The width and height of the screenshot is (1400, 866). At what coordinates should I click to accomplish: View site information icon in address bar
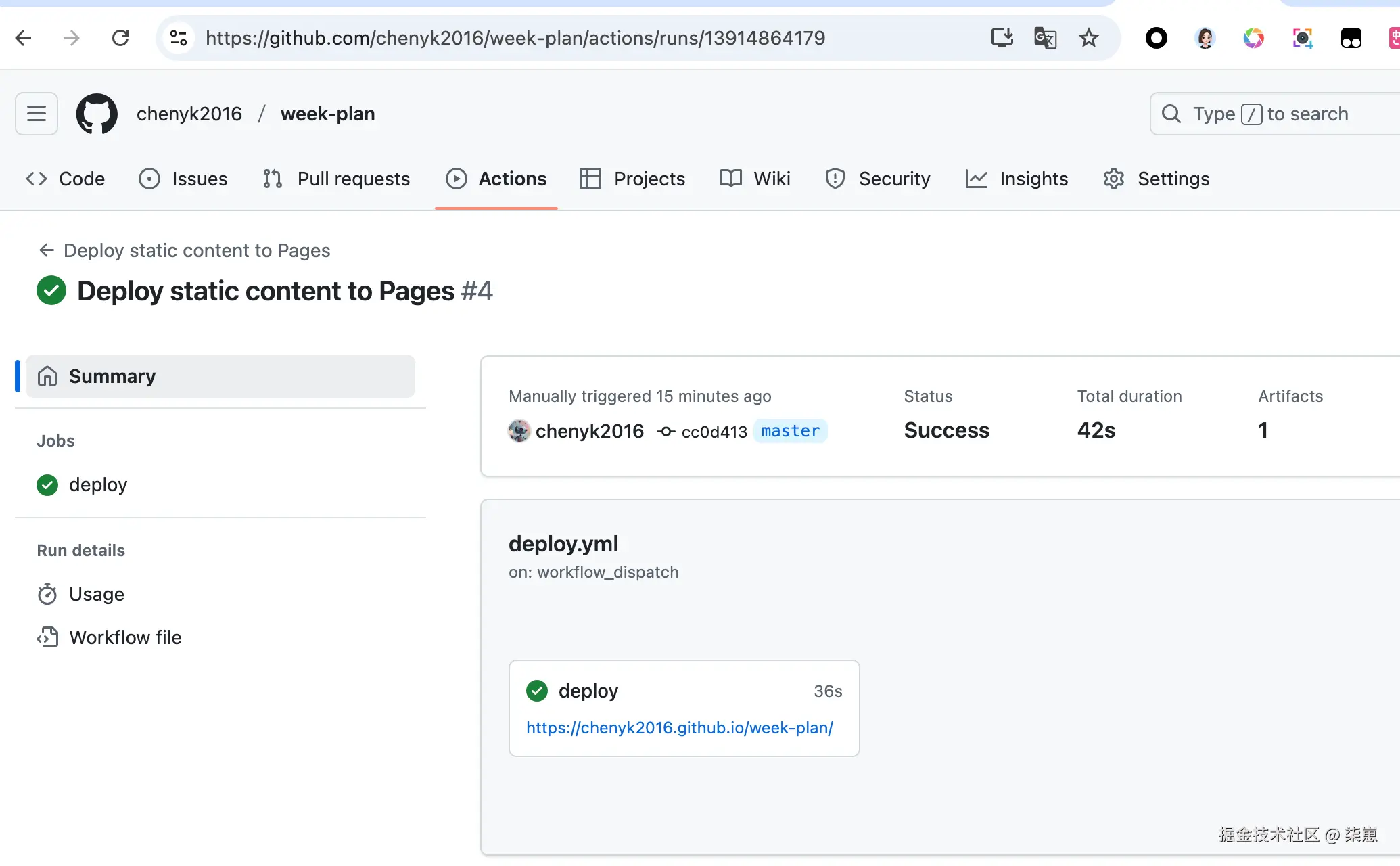(179, 38)
